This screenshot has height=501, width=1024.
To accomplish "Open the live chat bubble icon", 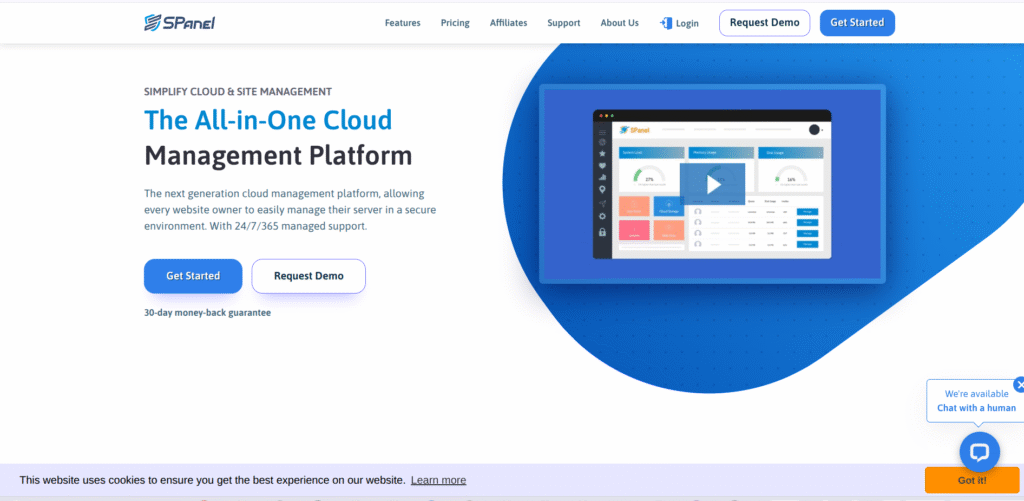I will point(980,452).
